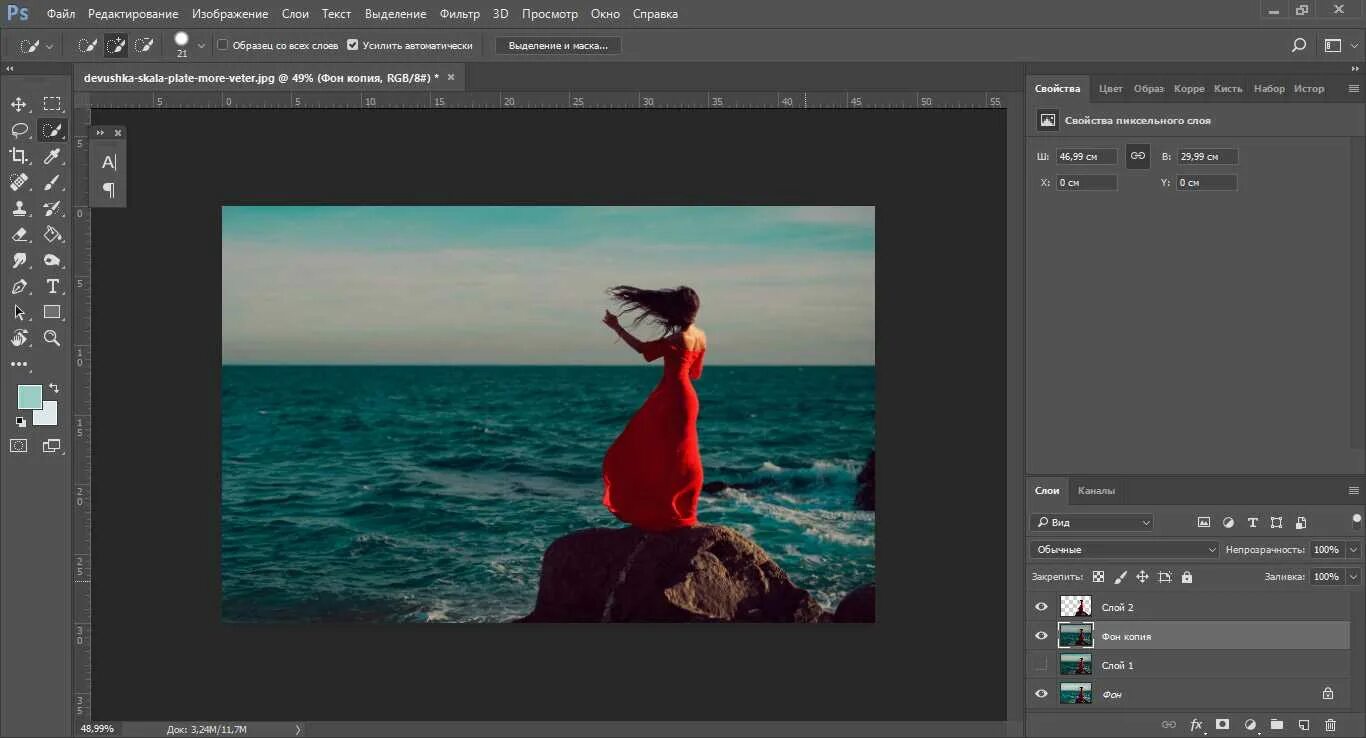Click the trash icon to delete layer

point(1330,724)
